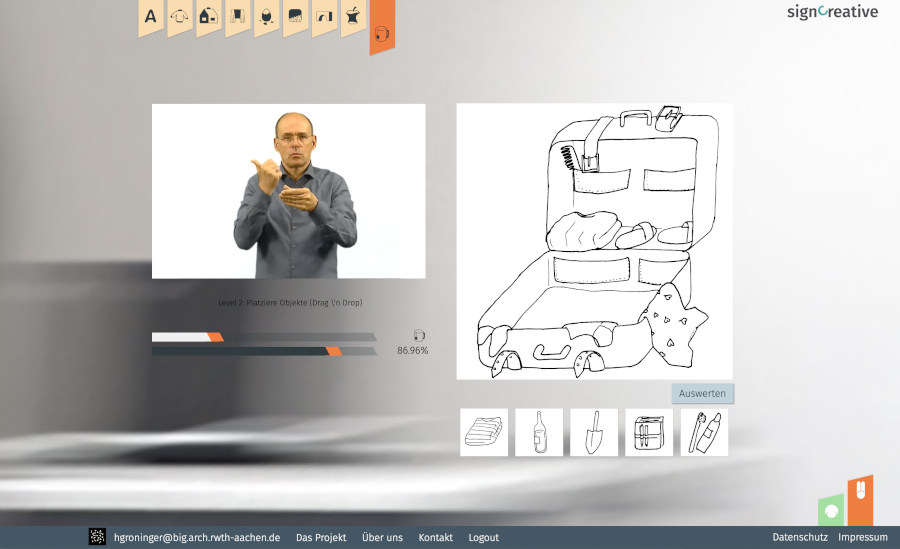Select the folded towel object thumbnail
Screen dimensions: 900x549
pos(484,432)
